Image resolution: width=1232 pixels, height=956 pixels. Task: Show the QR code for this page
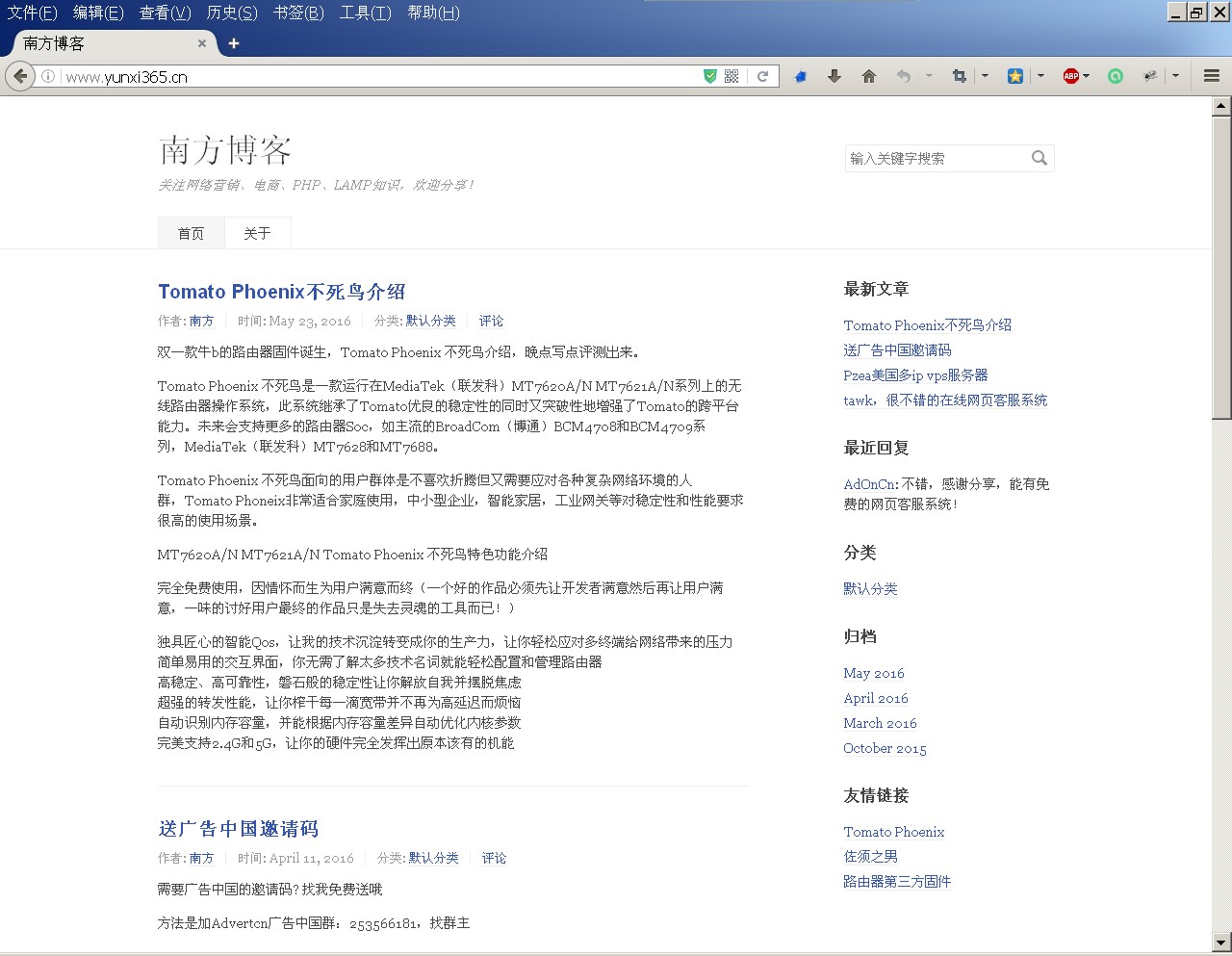[x=731, y=76]
